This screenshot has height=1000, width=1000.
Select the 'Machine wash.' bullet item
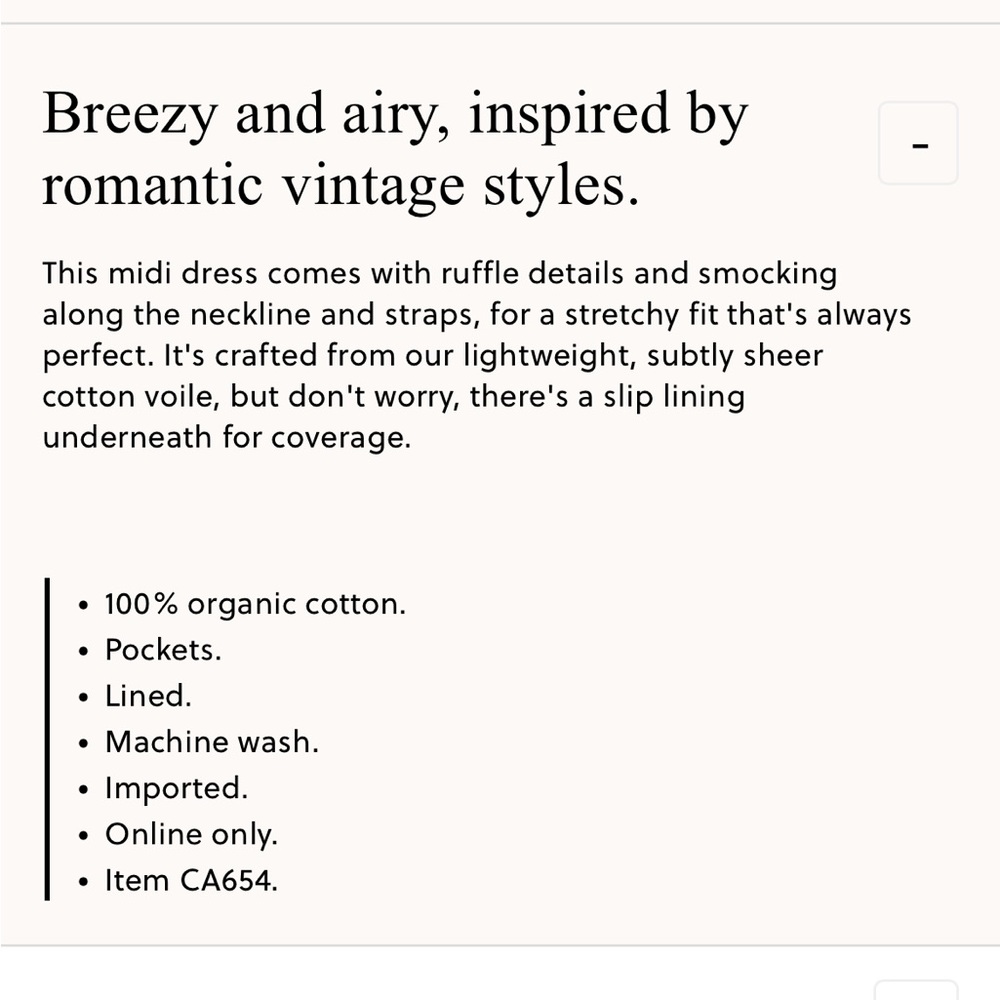tap(212, 742)
